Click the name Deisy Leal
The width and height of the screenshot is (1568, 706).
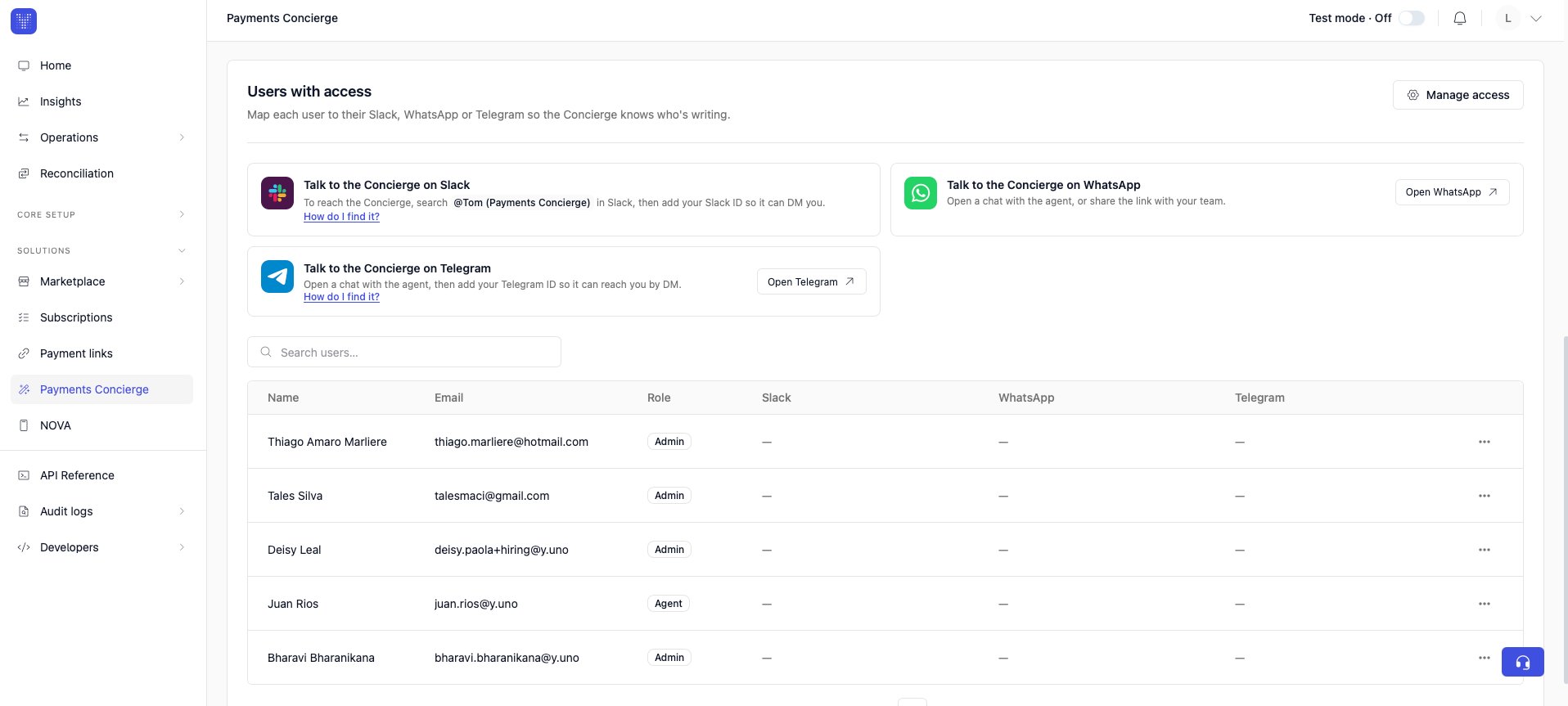click(x=295, y=550)
